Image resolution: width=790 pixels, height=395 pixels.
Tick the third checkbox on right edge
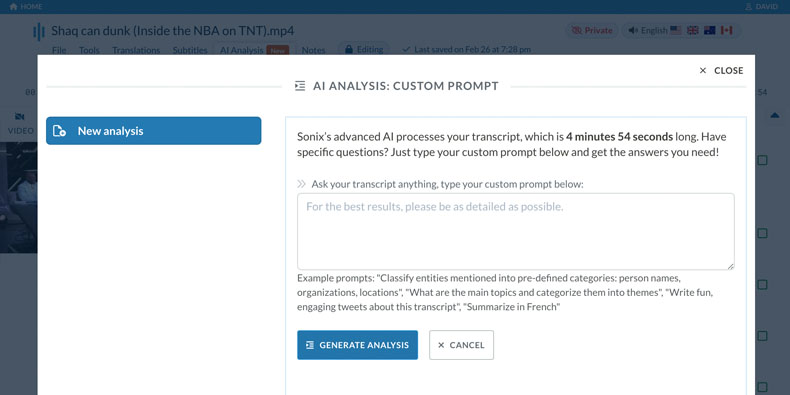tap(762, 285)
